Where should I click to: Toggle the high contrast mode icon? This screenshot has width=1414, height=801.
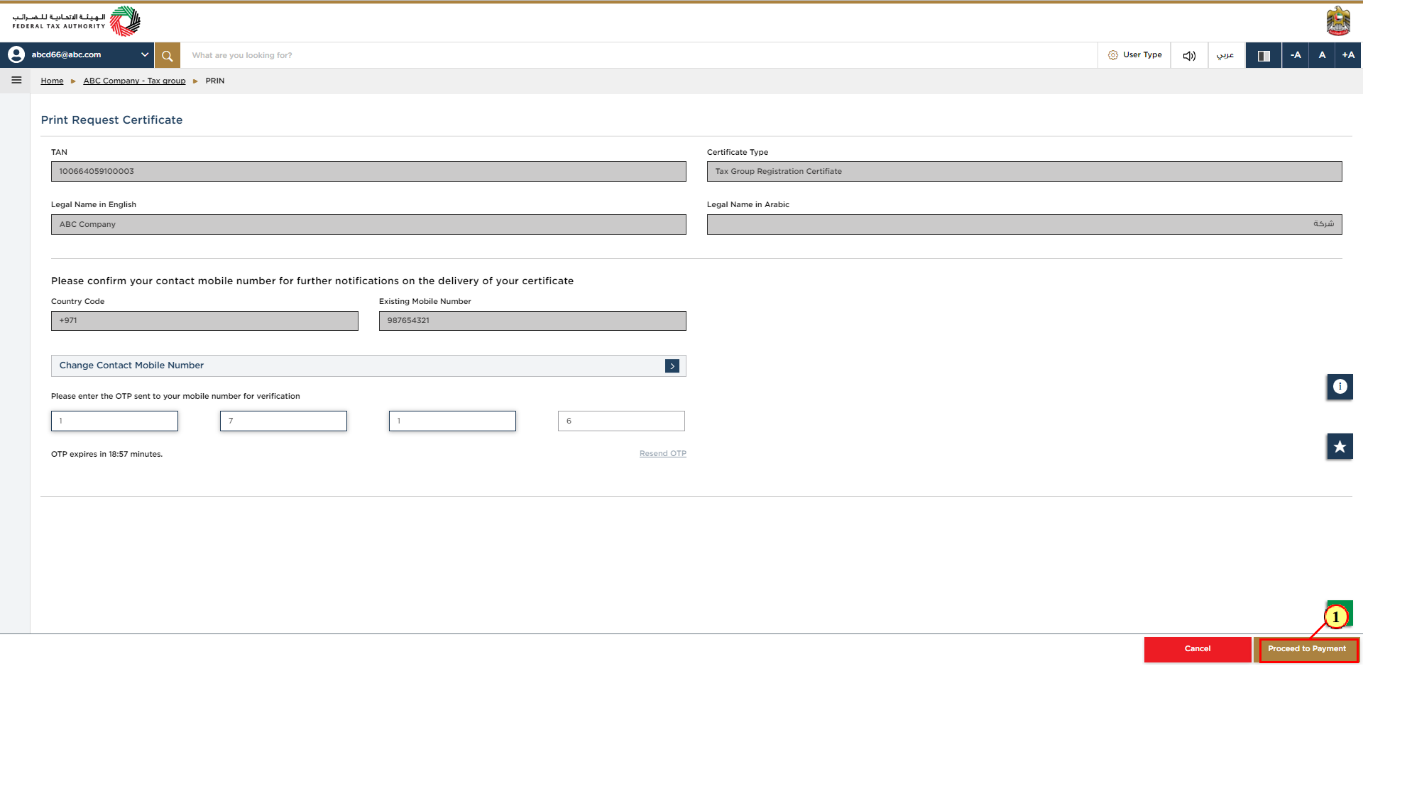tap(1263, 55)
